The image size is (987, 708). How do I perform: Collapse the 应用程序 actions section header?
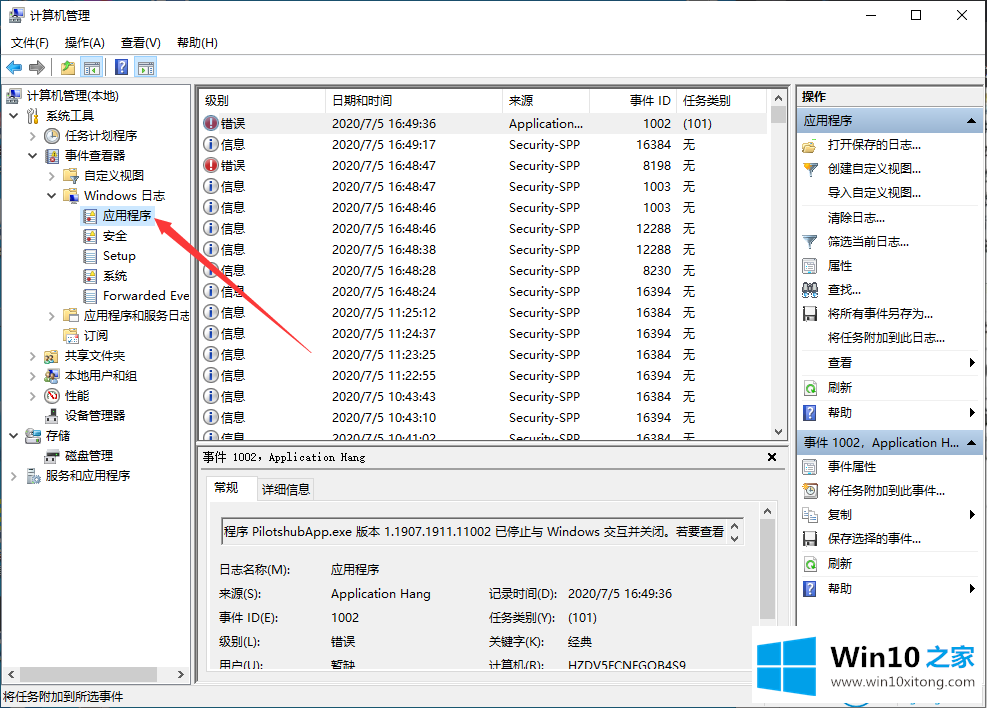point(971,121)
